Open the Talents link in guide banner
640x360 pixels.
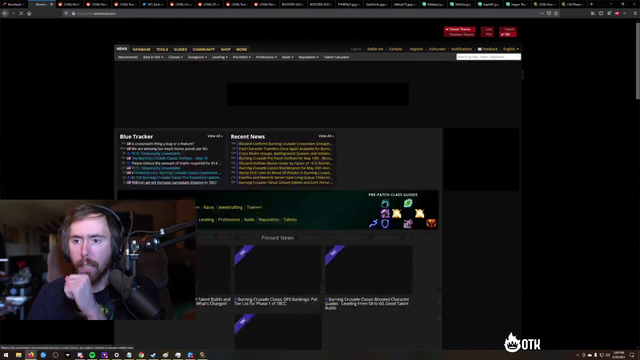click(x=290, y=220)
